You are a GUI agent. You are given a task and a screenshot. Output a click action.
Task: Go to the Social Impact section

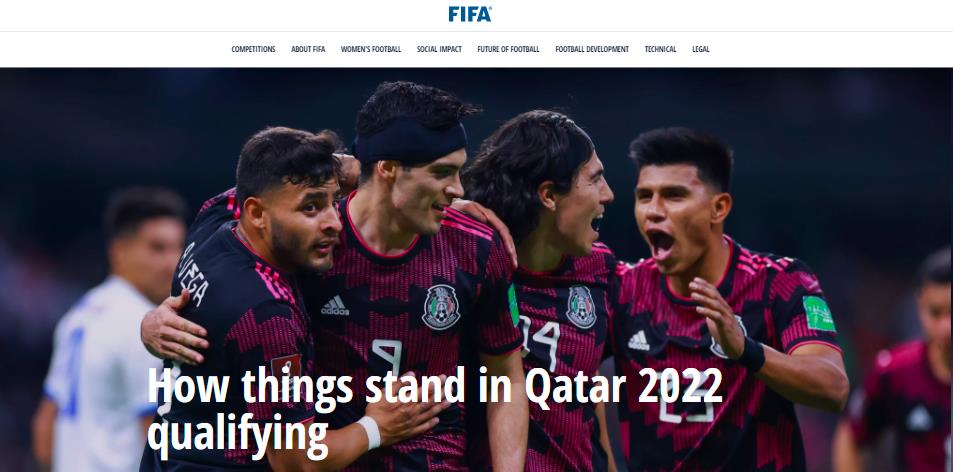click(439, 49)
